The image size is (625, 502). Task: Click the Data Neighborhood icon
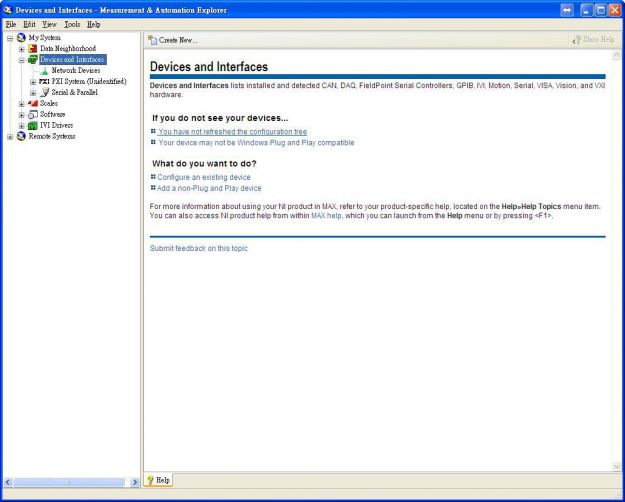(33, 49)
